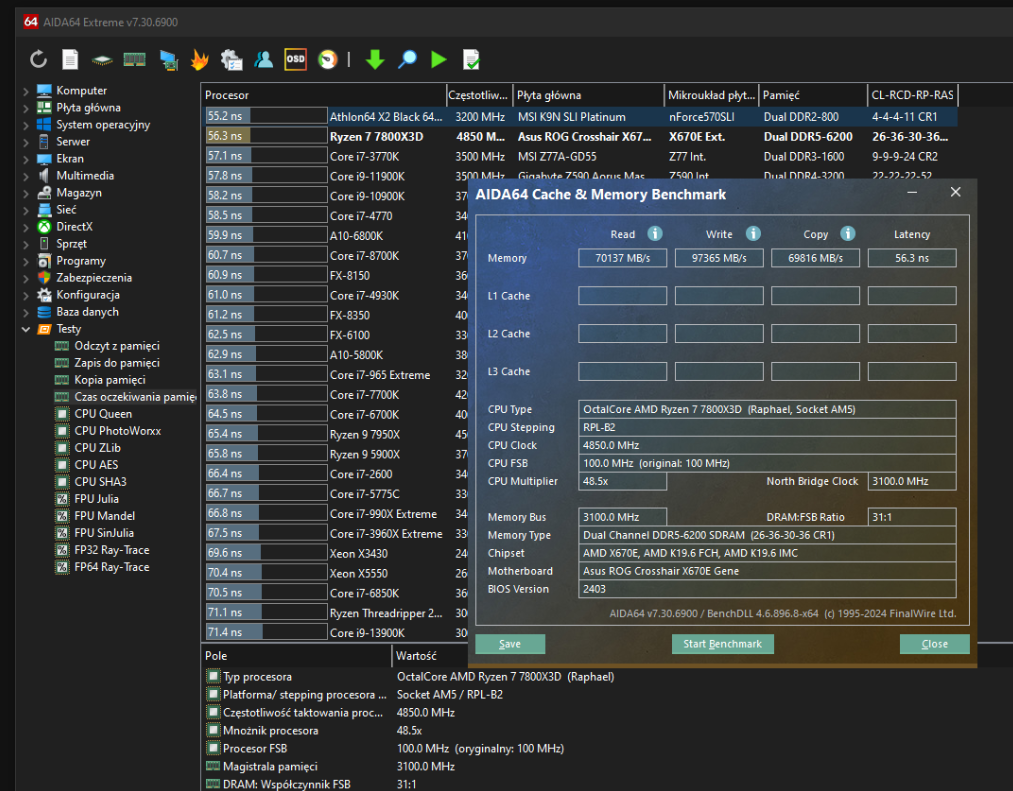Select the Ryzen 7 7800X3D result row
This screenshot has width=1013, height=791.
point(580,136)
